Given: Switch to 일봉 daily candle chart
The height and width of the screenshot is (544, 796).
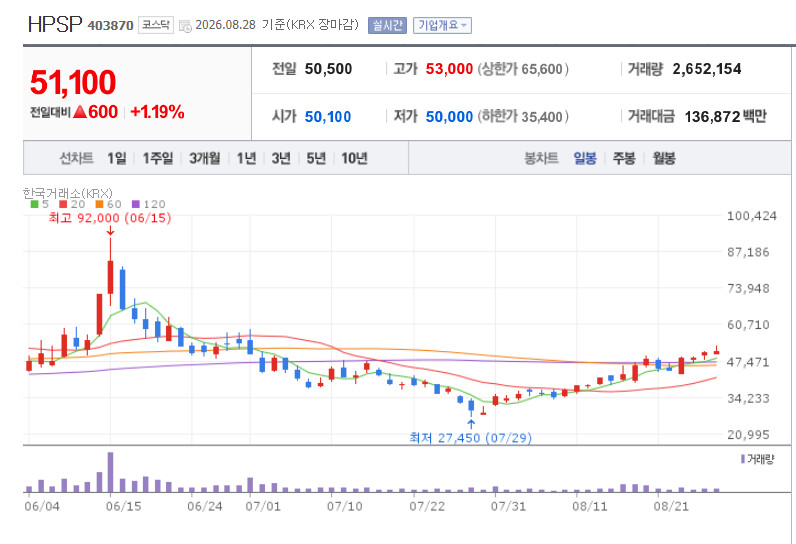Looking at the screenshot, I should (x=585, y=158).
